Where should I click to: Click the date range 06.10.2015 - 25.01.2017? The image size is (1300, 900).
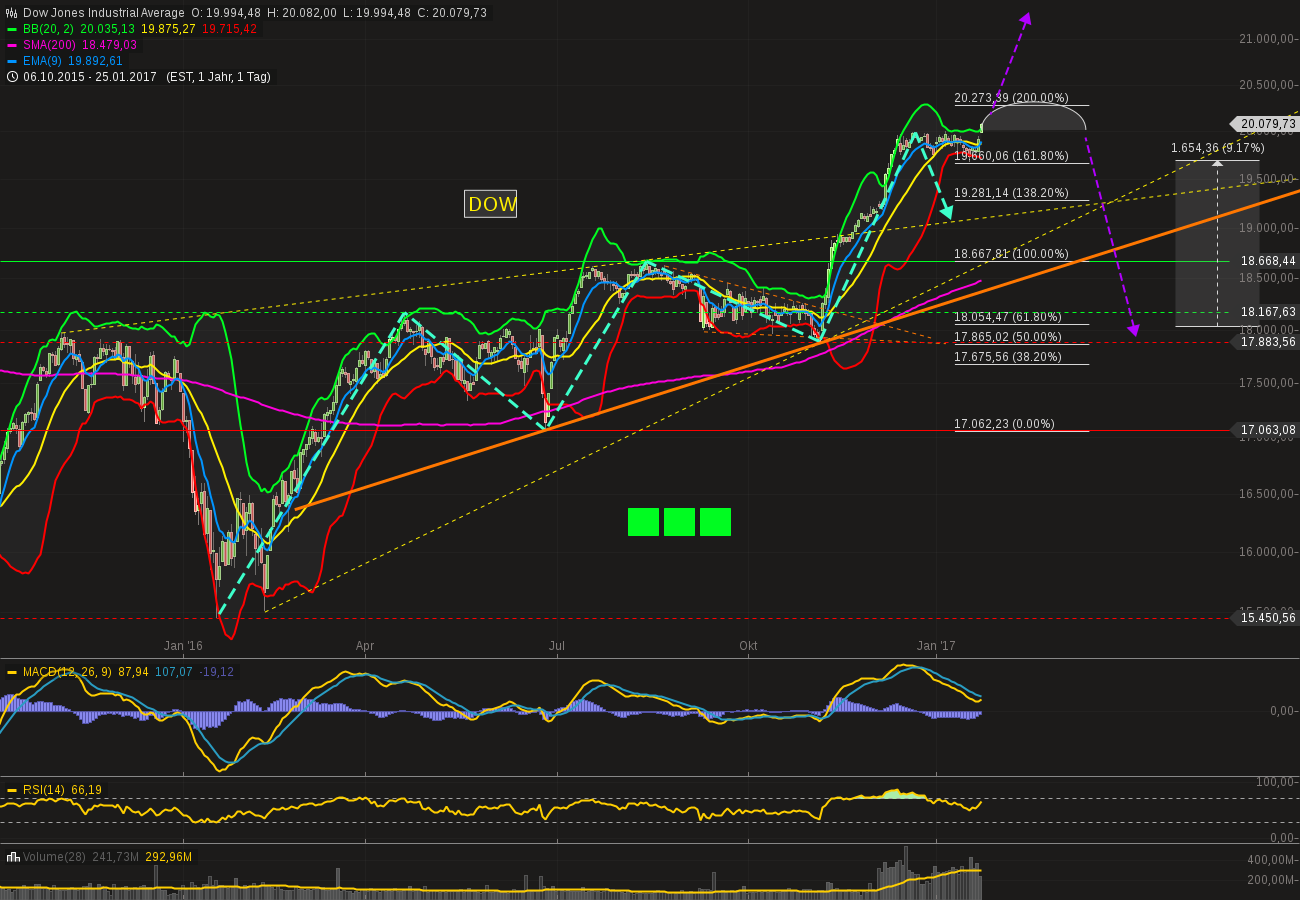pos(90,77)
